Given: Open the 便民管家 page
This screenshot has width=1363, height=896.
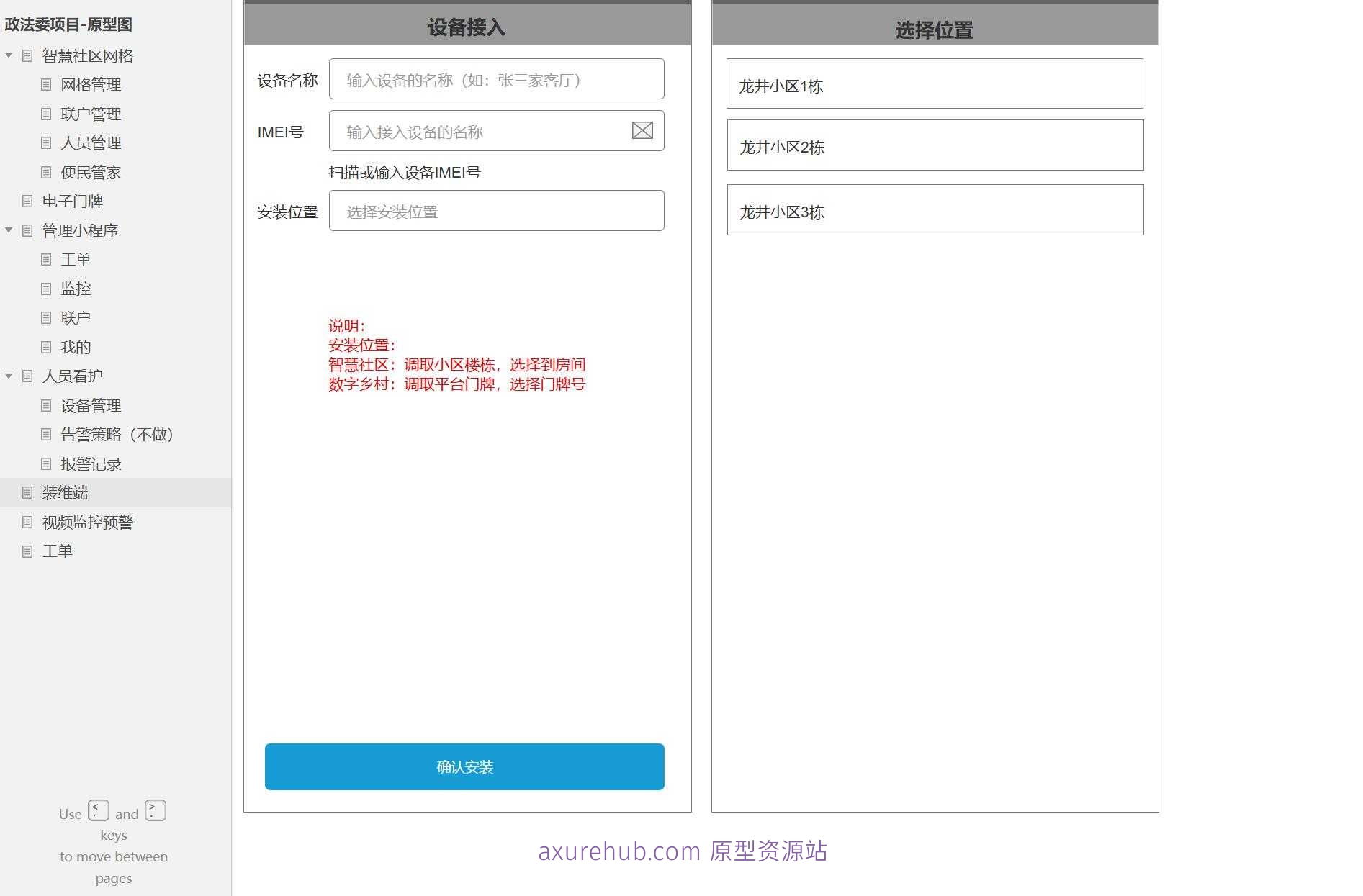Looking at the screenshot, I should [x=91, y=172].
